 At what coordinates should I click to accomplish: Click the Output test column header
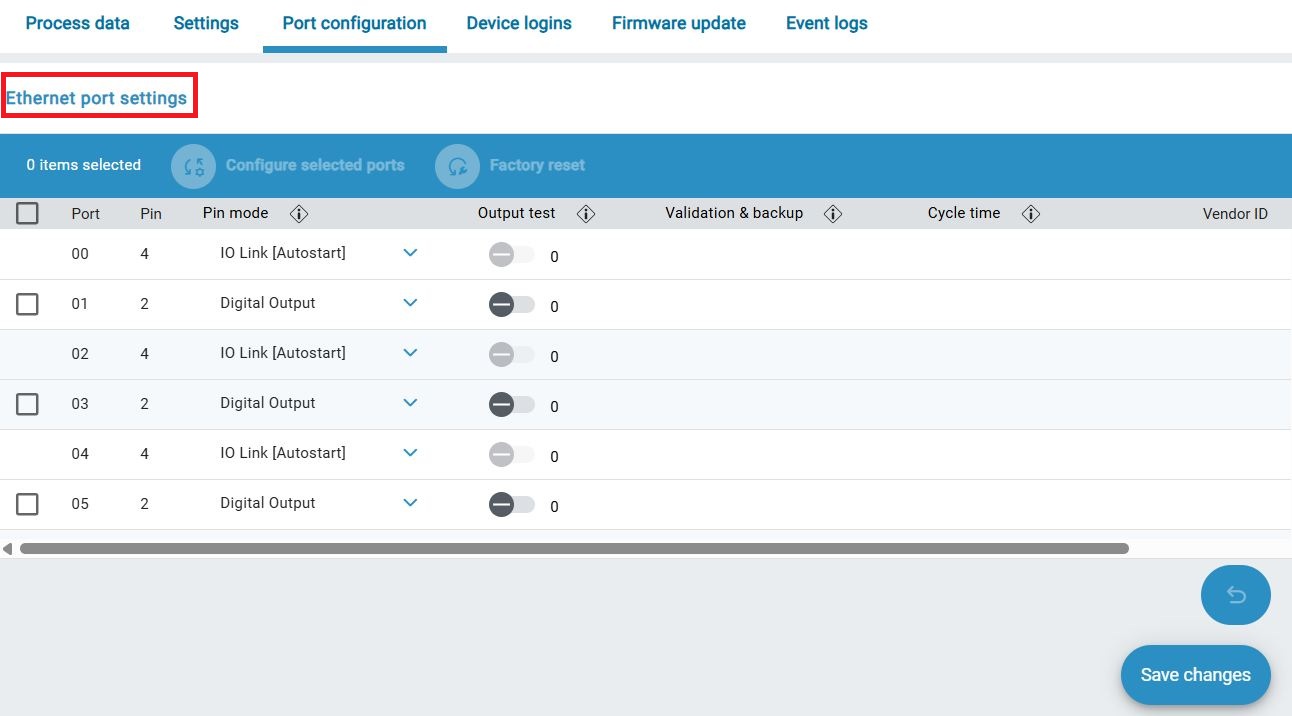click(516, 213)
